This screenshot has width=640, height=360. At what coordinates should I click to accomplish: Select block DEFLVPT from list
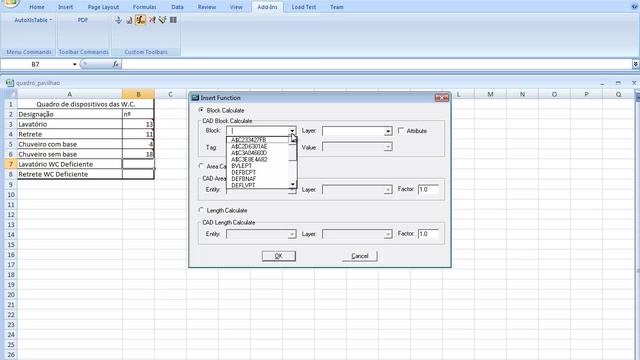pos(243,185)
